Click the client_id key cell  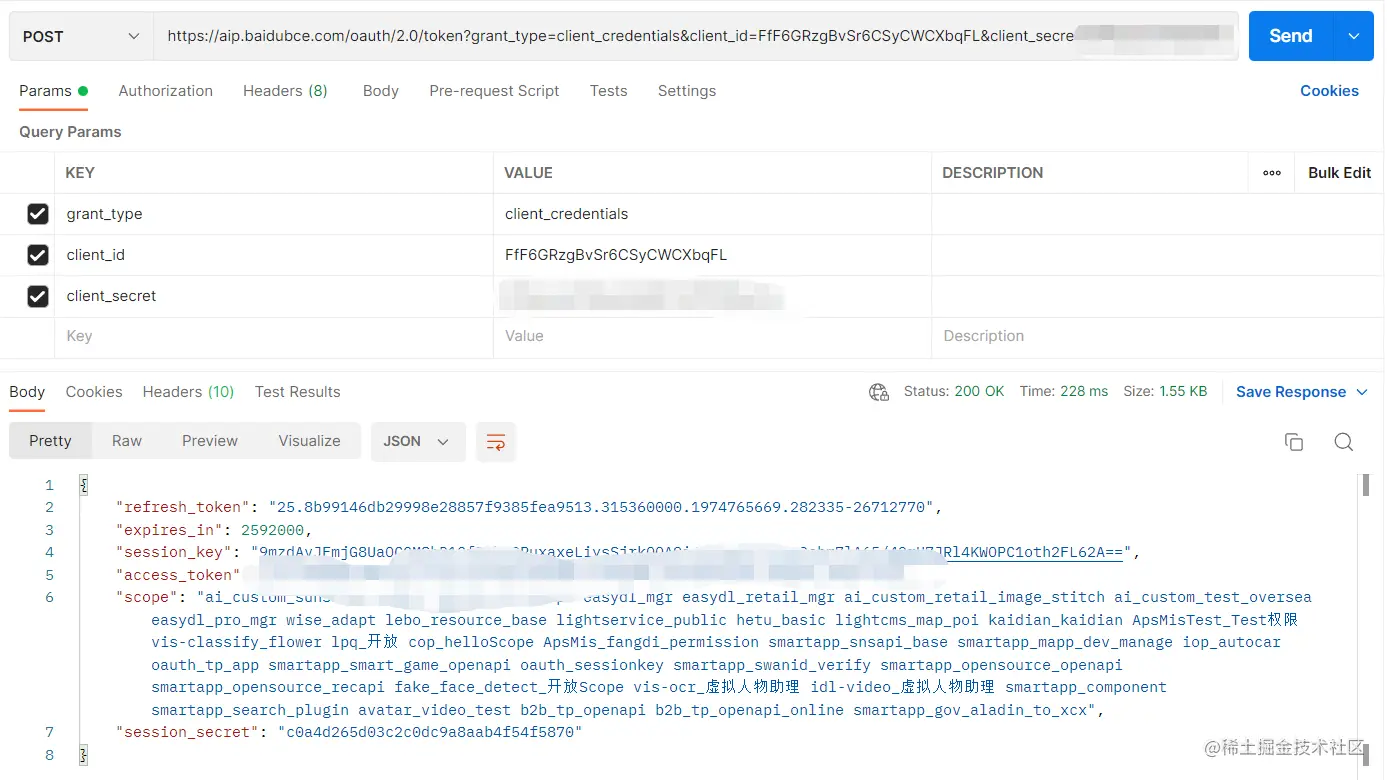tap(274, 255)
